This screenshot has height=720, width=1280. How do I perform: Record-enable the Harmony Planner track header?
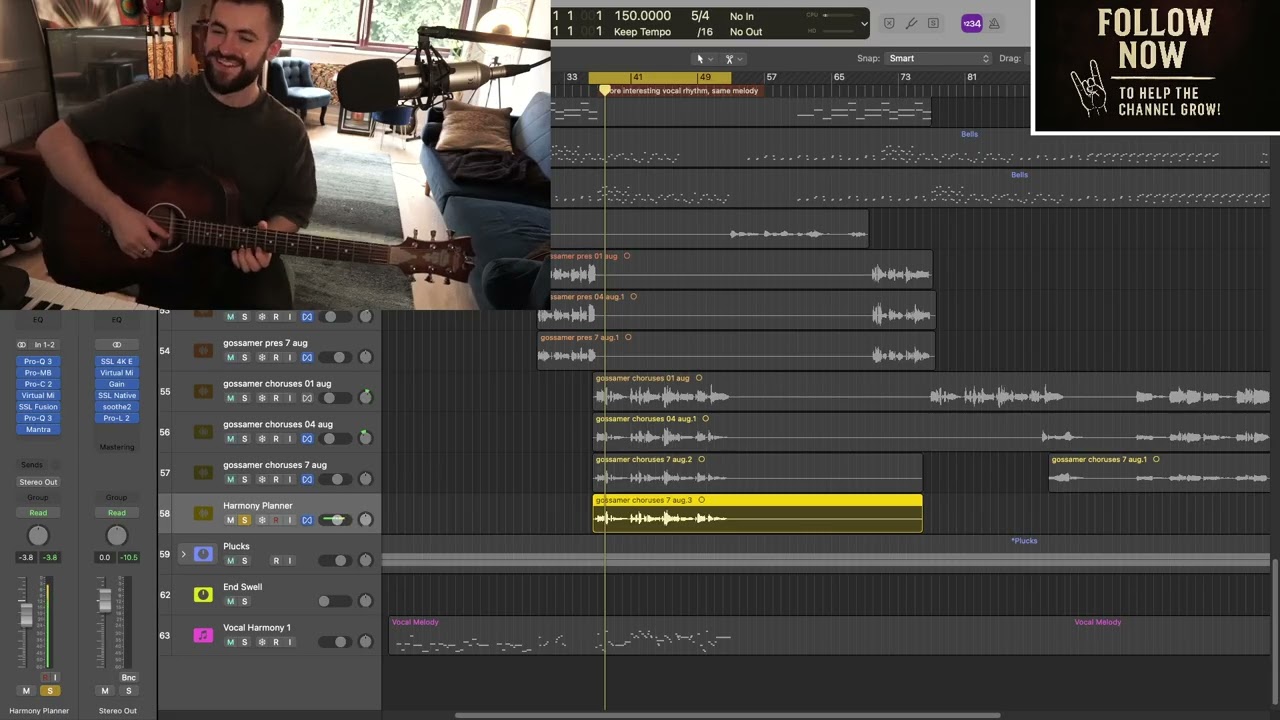276,520
